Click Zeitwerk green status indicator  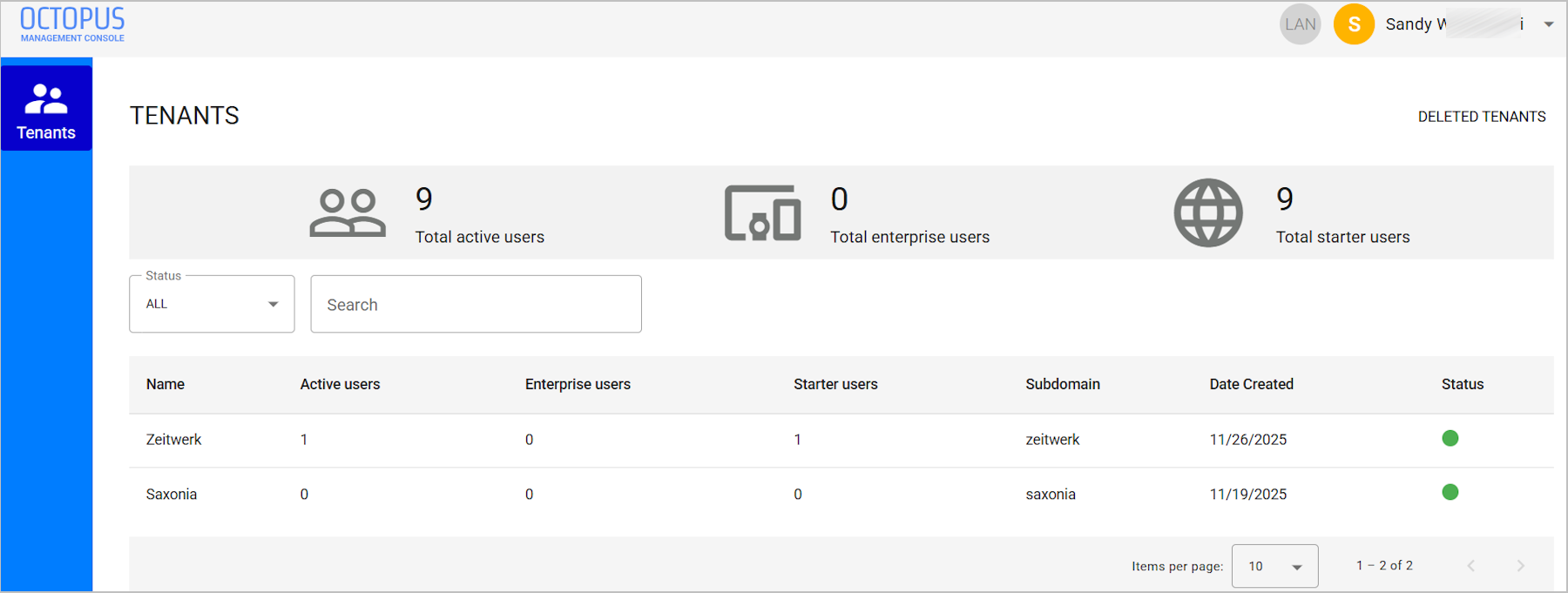(x=1450, y=438)
